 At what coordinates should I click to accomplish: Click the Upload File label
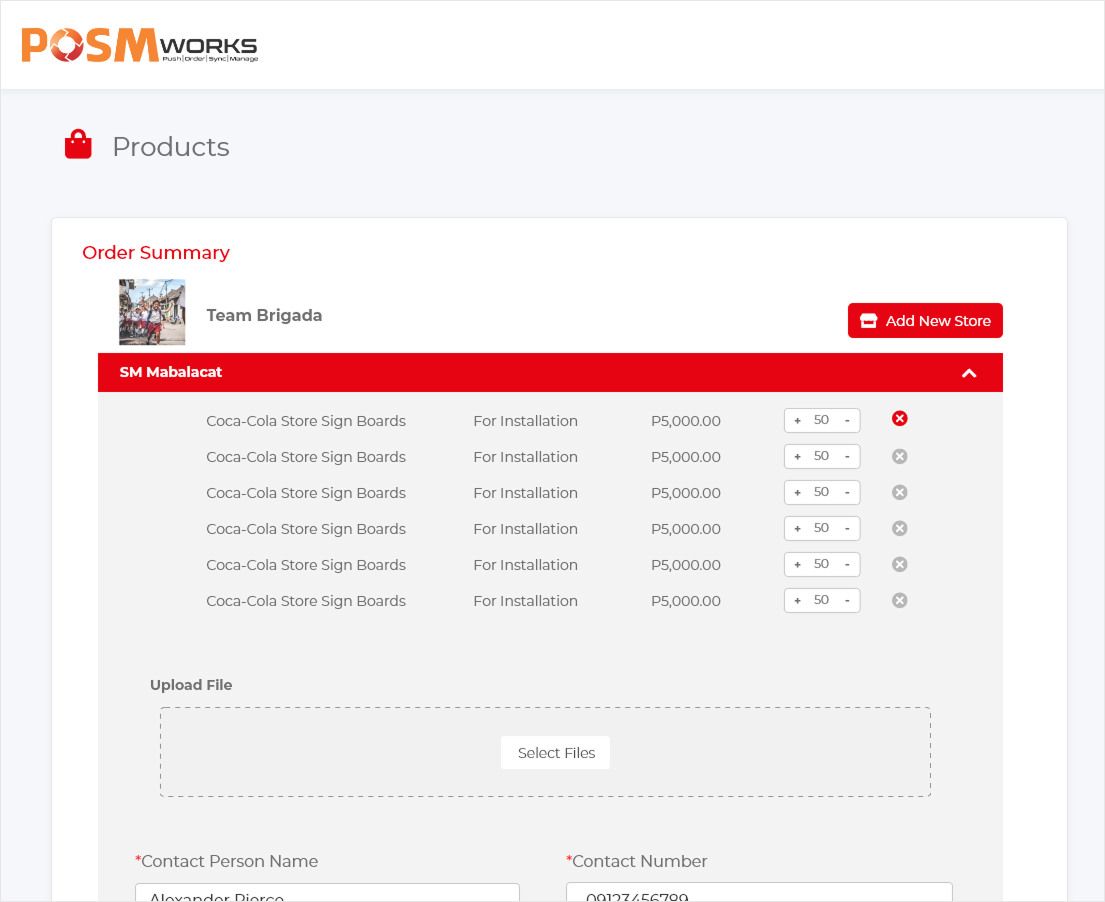191,685
